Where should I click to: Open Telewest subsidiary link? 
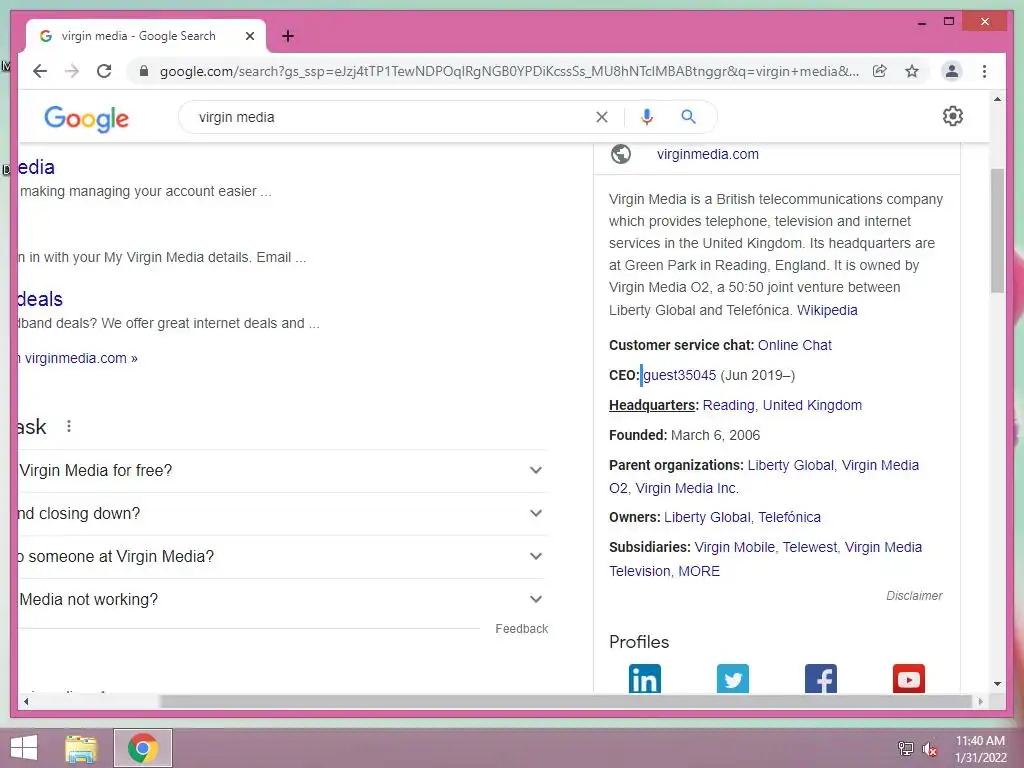tap(810, 547)
